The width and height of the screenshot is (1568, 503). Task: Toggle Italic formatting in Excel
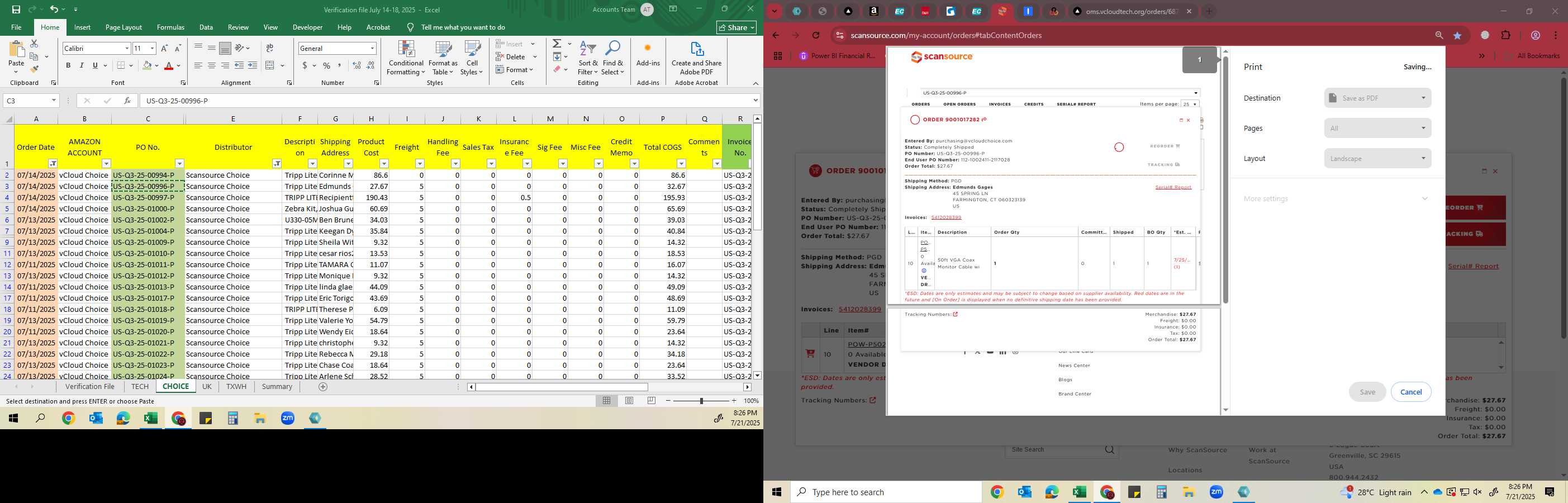tap(82, 65)
